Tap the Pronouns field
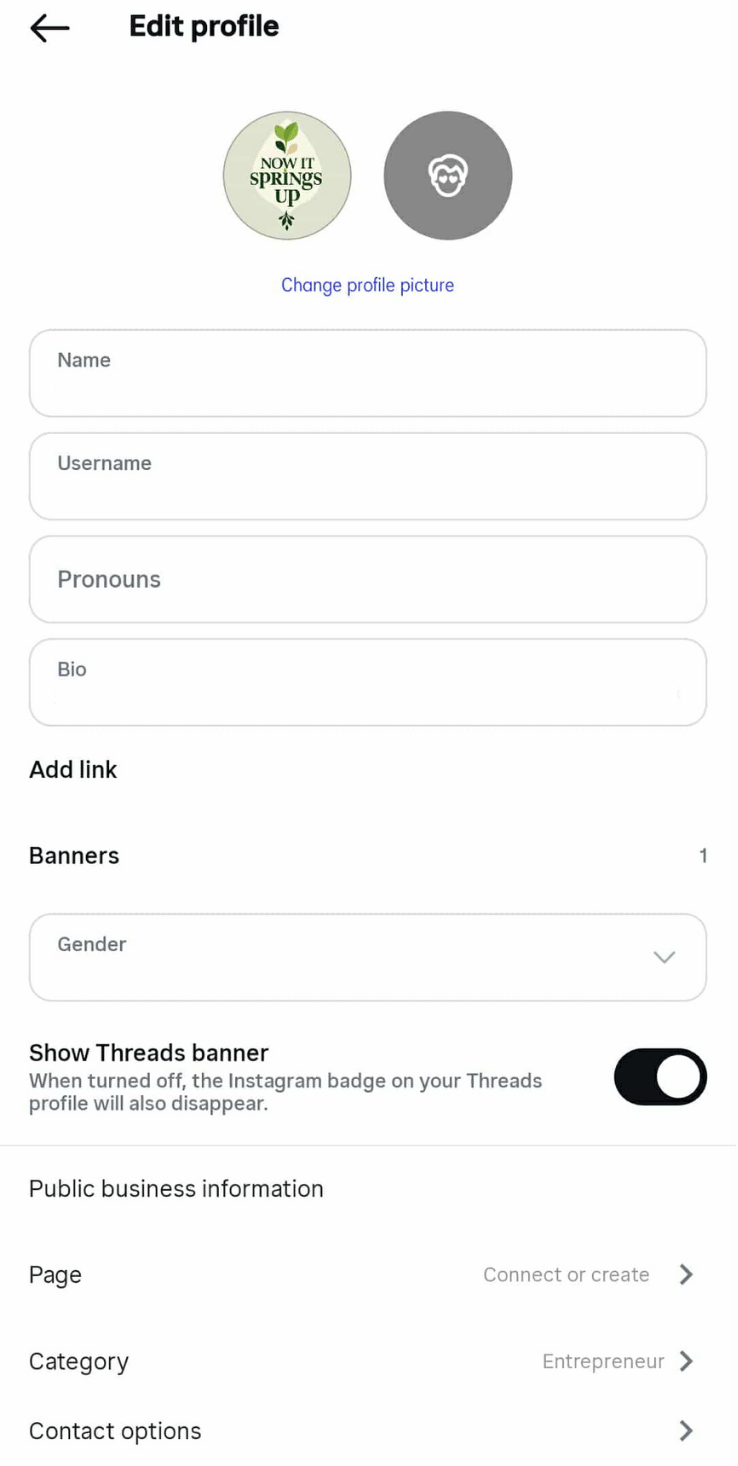This screenshot has height=1466, width=738. tap(368, 579)
